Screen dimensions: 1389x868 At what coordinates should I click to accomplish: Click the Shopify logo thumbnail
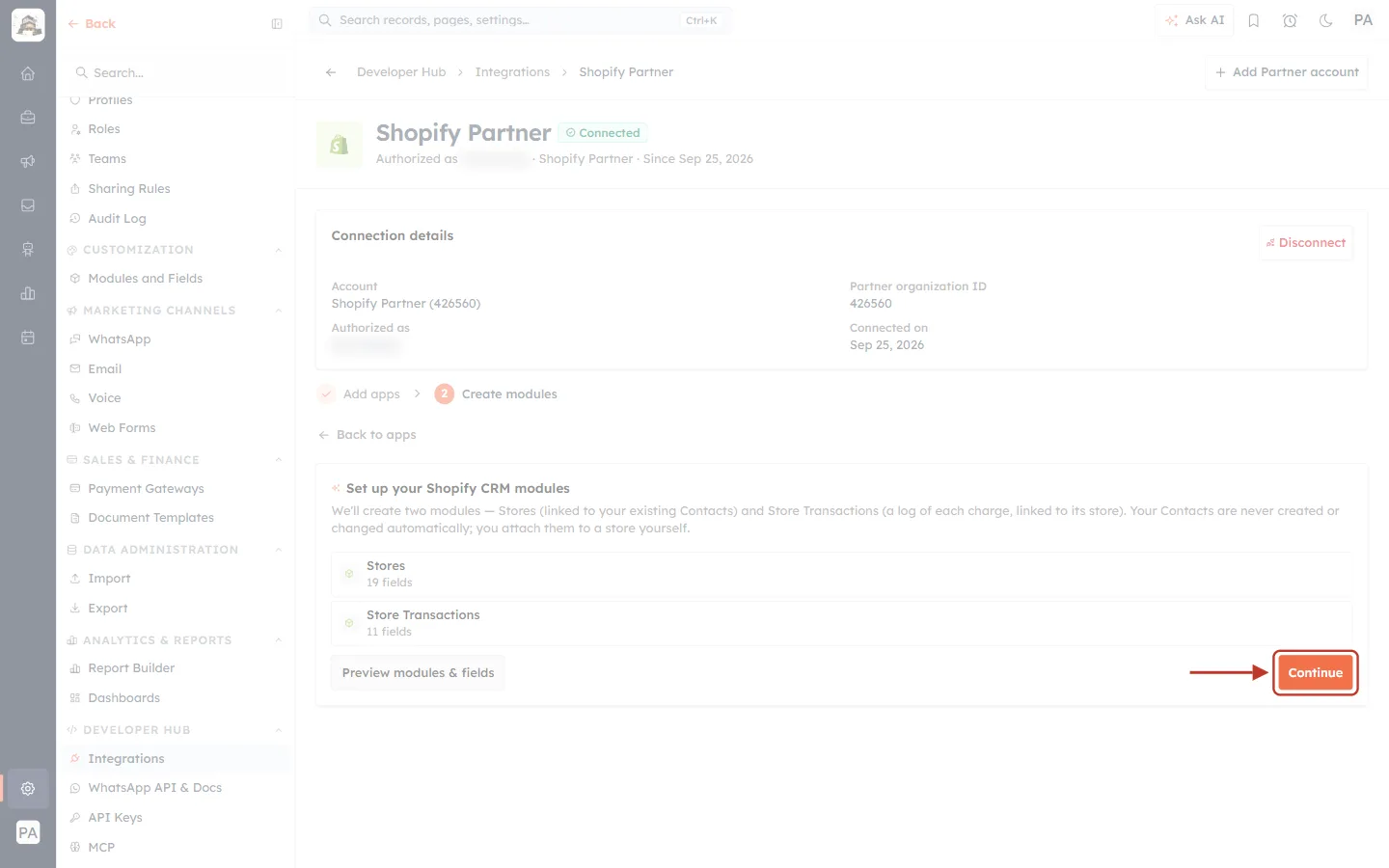click(x=340, y=145)
